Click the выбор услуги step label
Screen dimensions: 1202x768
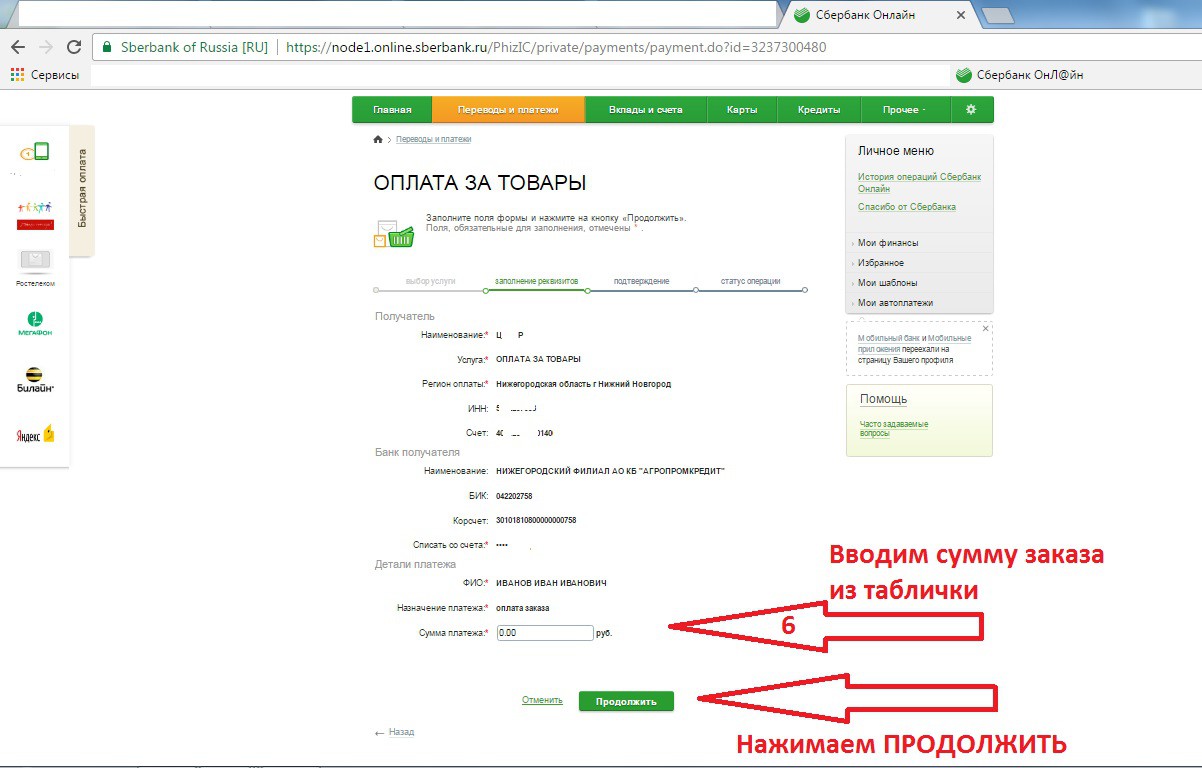click(431, 281)
